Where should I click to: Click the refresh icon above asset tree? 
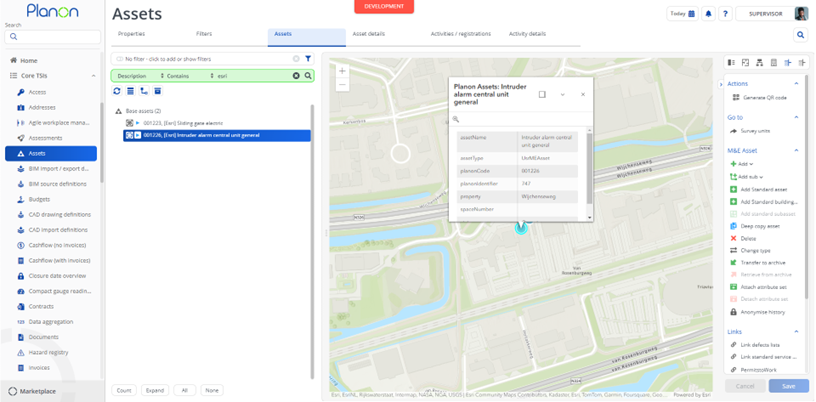(117, 91)
